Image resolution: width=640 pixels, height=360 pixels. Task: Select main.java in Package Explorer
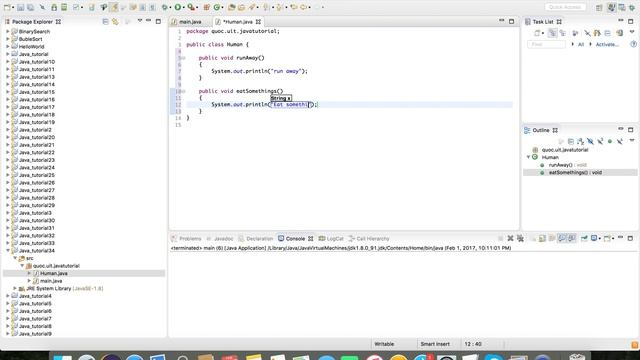[51, 281]
